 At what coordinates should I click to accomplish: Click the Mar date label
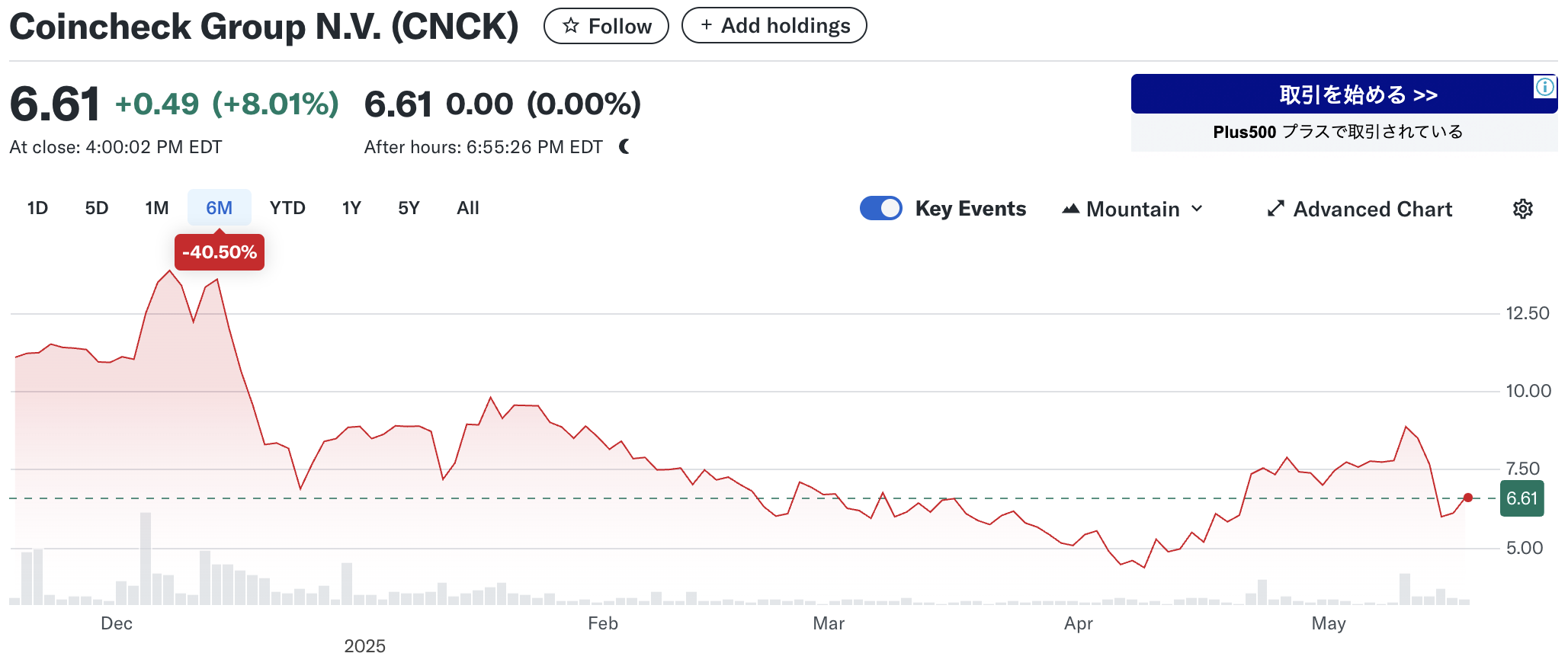click(x=829, y=623)
